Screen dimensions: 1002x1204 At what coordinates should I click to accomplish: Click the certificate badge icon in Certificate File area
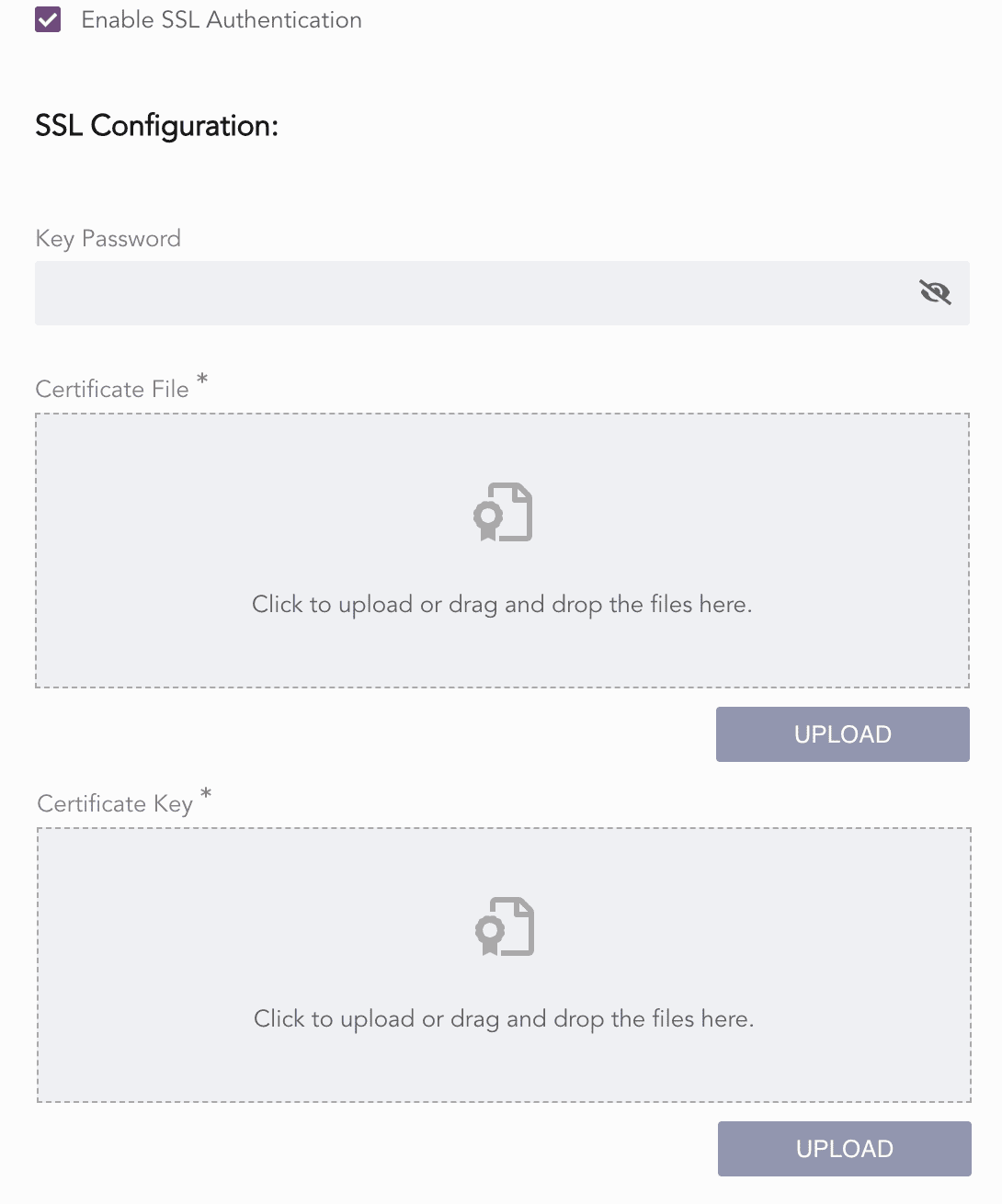[x=502, y=512]
